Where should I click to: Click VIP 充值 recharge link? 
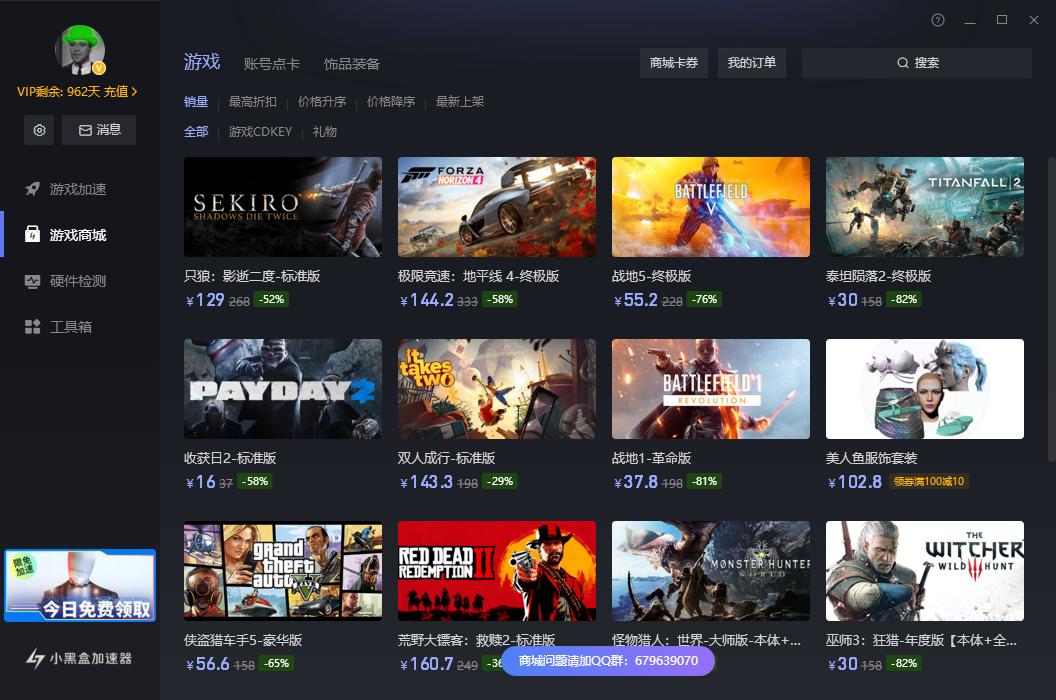[x=121, y=92]
